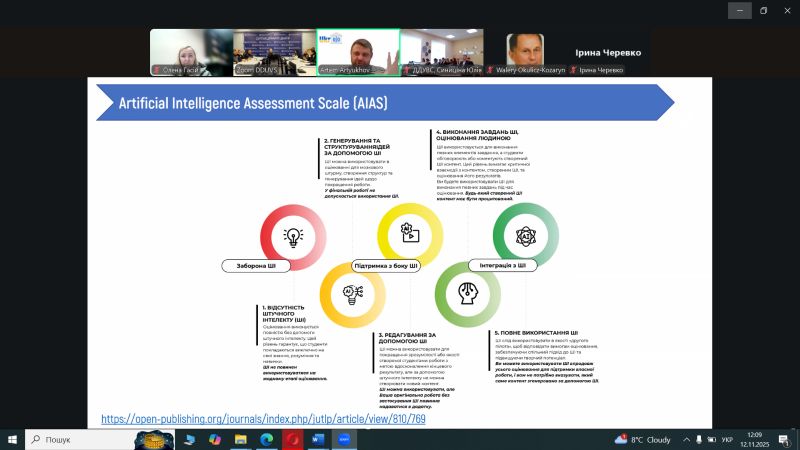Image resolution: width=800 pixels, height=450 pixels.
Task: Launch Copilot from the taskbar
Action: [216, 439]
